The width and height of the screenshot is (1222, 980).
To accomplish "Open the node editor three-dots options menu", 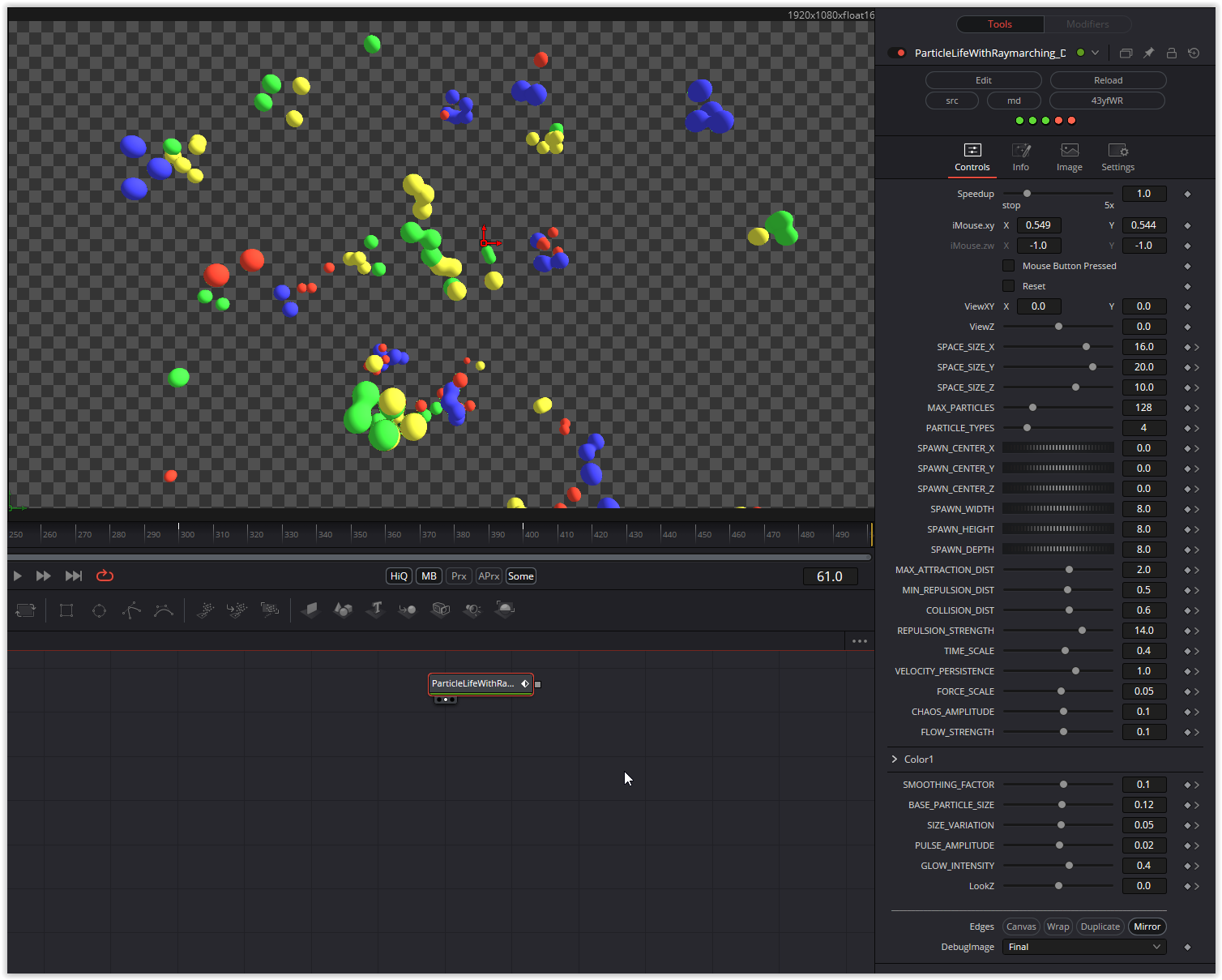I will click(x=860, y=640).
